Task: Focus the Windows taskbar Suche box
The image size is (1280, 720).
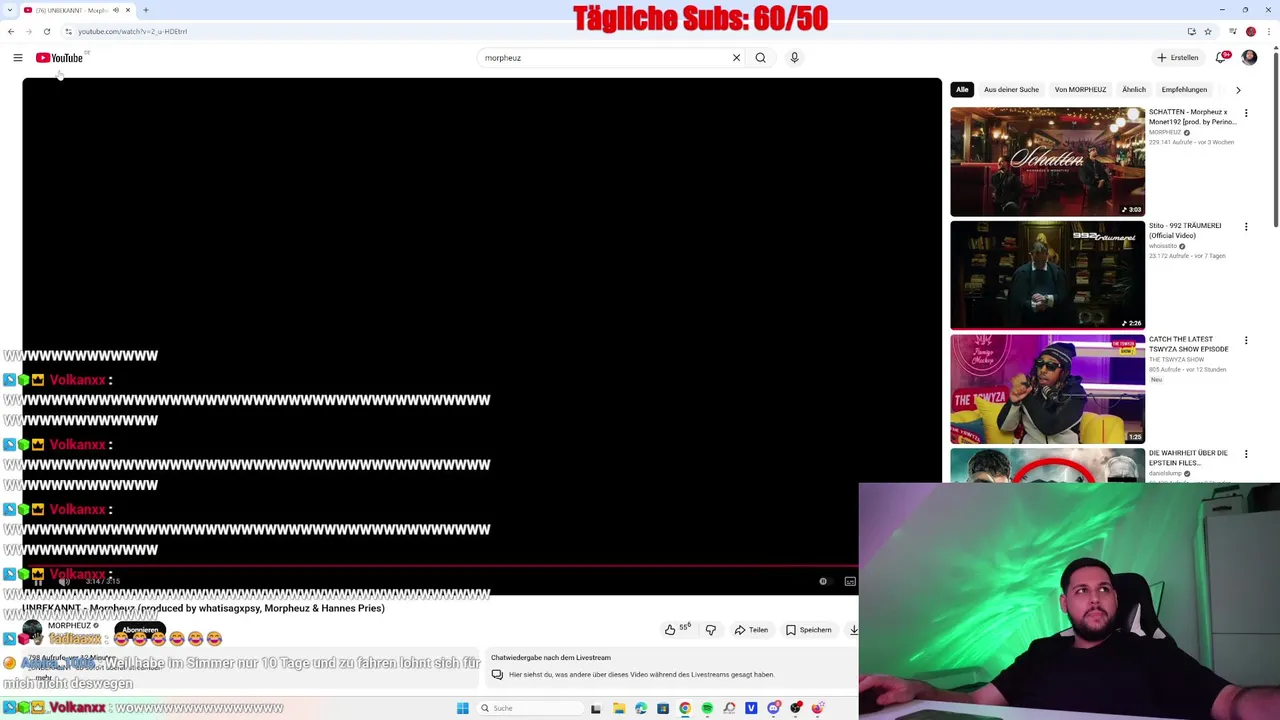Action: (529, 708)
